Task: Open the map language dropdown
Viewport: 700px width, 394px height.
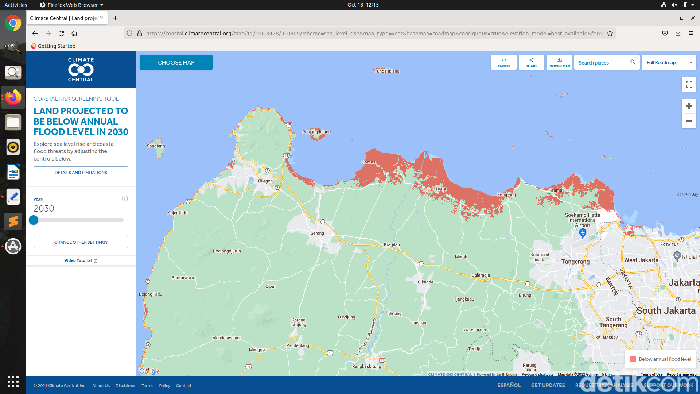Action: point(669,62)
